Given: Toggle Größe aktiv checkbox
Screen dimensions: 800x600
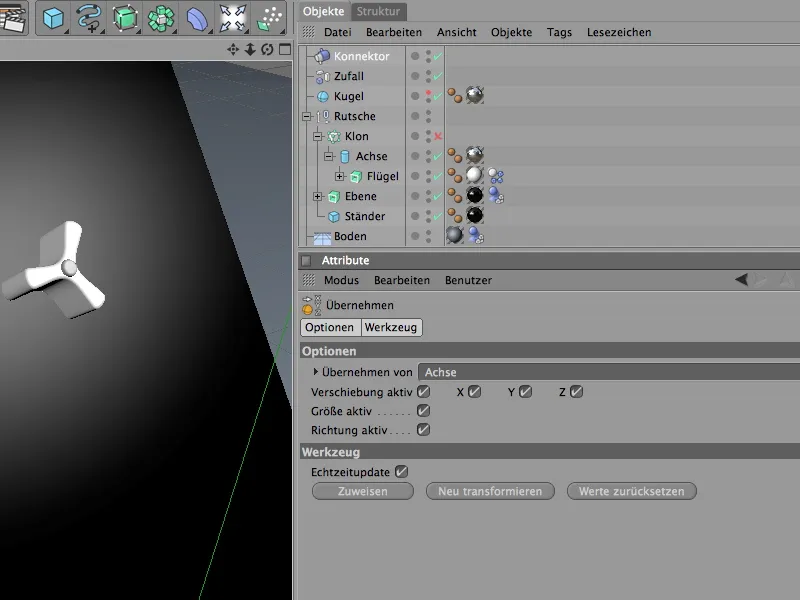Looking at the screenshot, I should click(x=423, y=411).
